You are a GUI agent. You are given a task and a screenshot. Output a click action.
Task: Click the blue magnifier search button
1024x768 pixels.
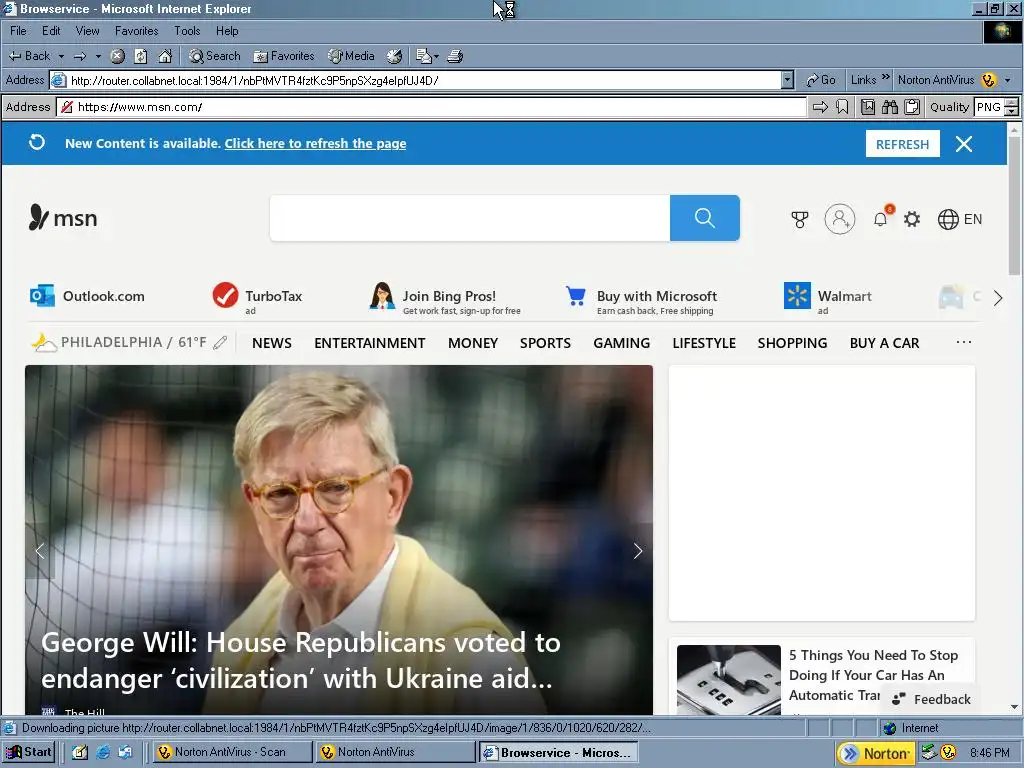(x=705, y=218)
